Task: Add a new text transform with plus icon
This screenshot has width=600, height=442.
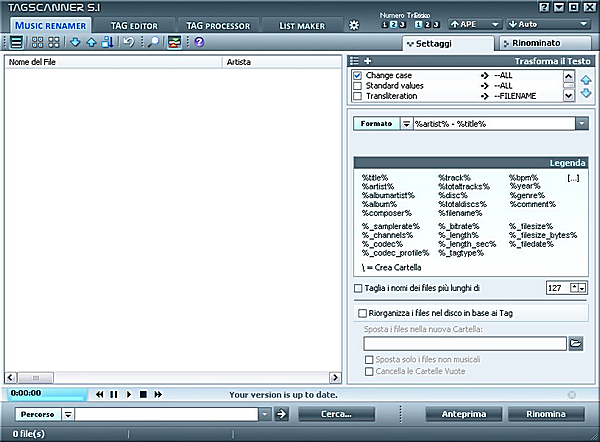Action: (x=367, y=61)
